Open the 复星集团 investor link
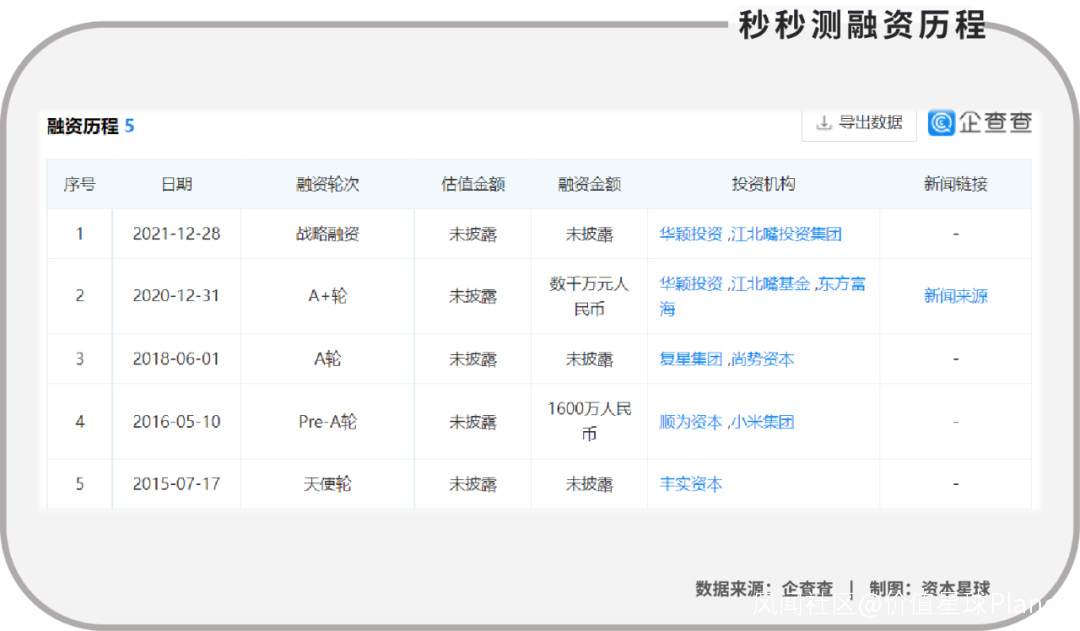 click(690, 359)
